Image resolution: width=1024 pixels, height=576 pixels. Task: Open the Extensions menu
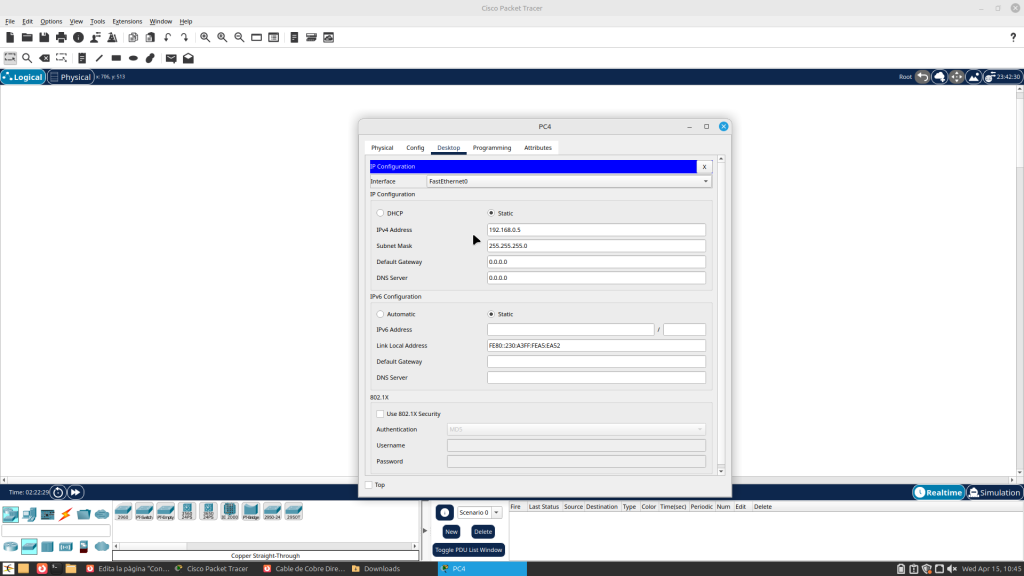[x=127, y=21]
